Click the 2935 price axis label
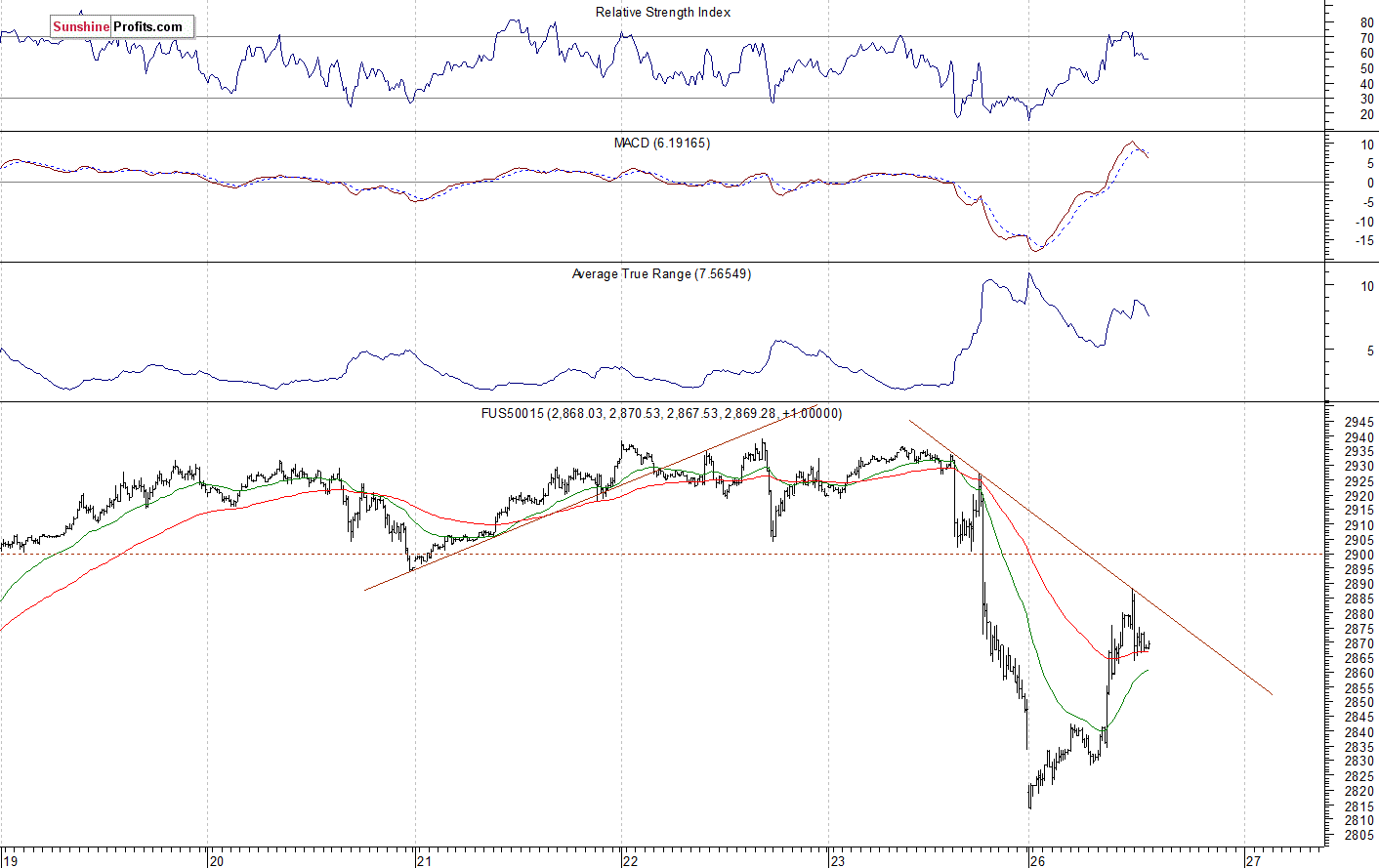Screen dimensions: 1379x868 (1359, 451)
